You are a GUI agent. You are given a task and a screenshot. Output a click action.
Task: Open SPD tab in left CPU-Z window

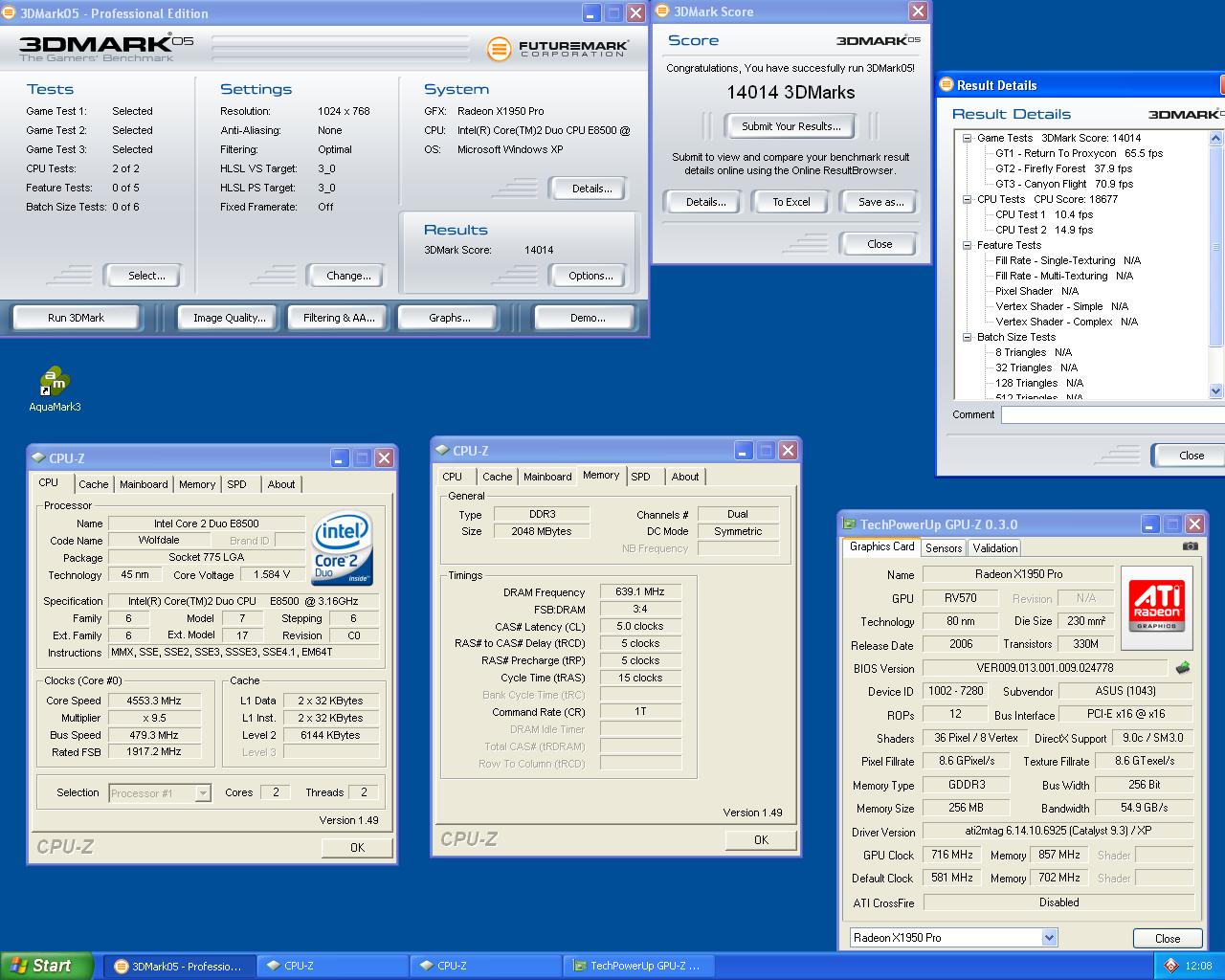pos(236,484)
